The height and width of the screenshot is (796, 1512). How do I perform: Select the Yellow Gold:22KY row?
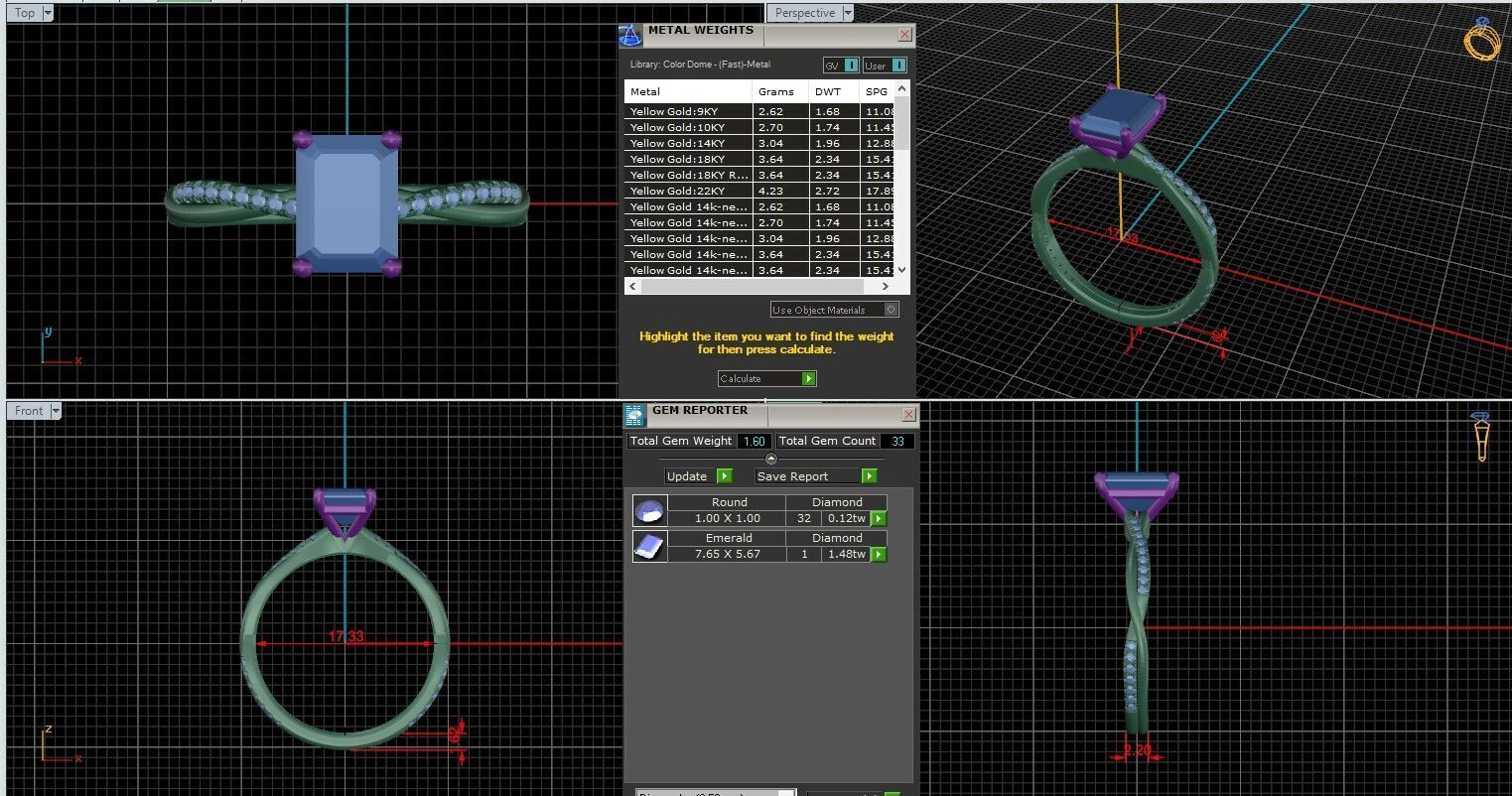tap(759, 191)
